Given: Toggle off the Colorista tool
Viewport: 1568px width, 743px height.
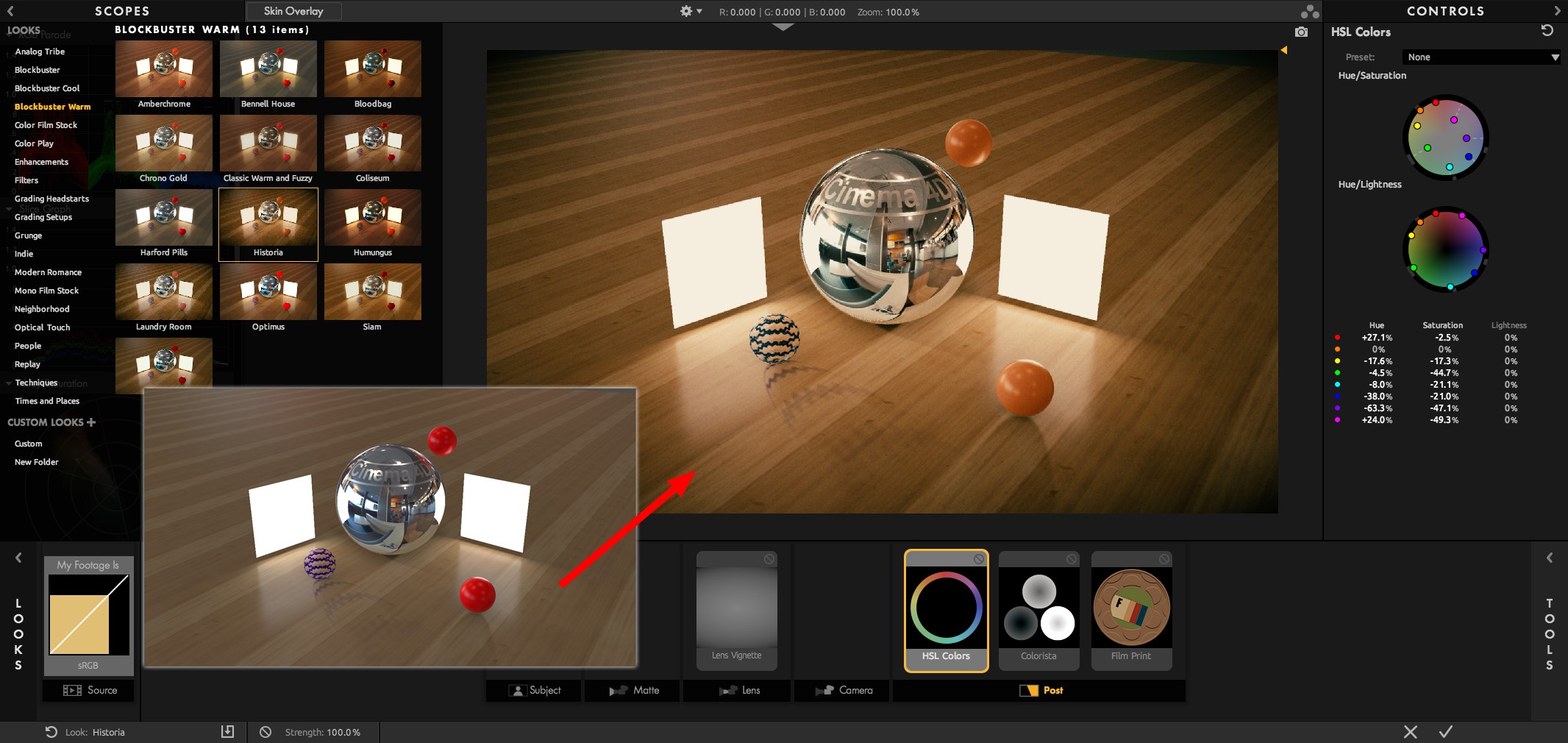Looking at the screenshot, I should pyautogui.click(x=1071, y=559).
